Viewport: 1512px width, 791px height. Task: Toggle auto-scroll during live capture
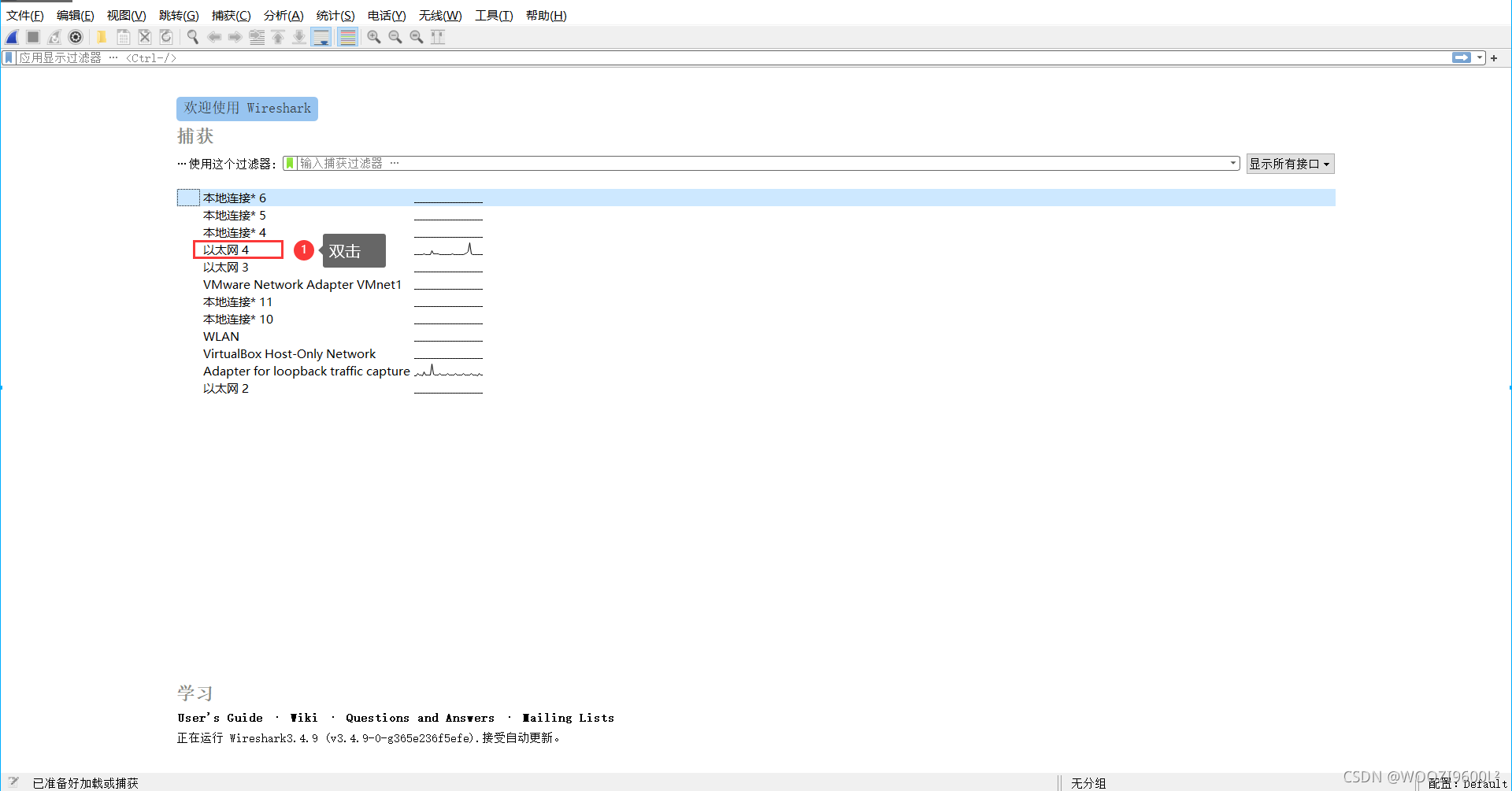(x=321, y=37)
